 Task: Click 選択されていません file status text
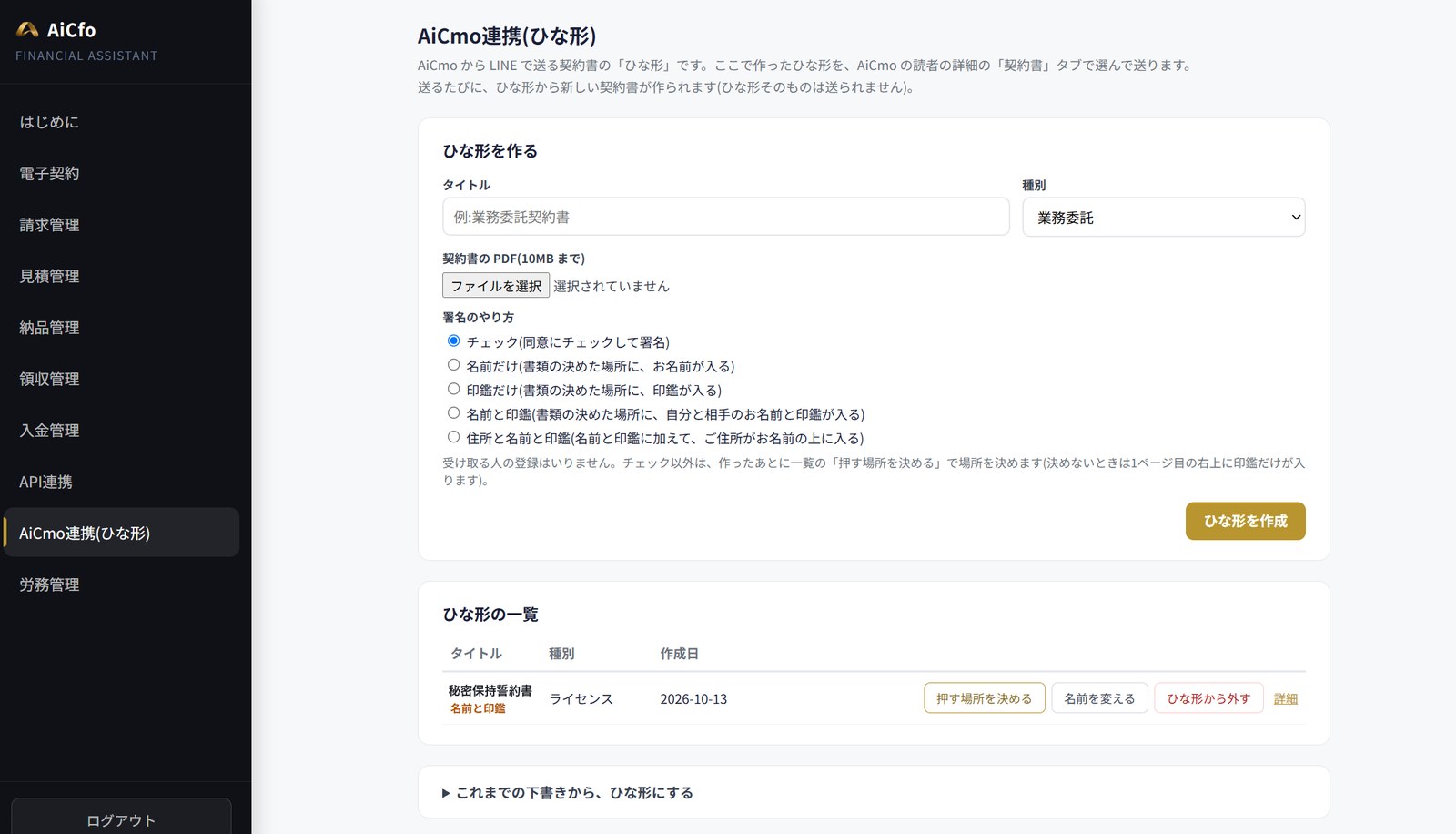pos(612,286)
